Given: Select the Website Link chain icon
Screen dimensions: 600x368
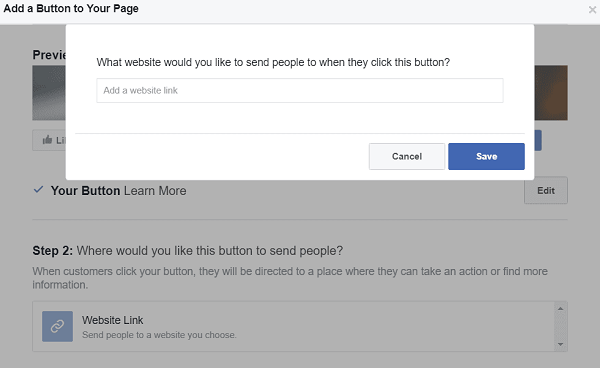Looking at the screenshot, I should coord(57,326).
